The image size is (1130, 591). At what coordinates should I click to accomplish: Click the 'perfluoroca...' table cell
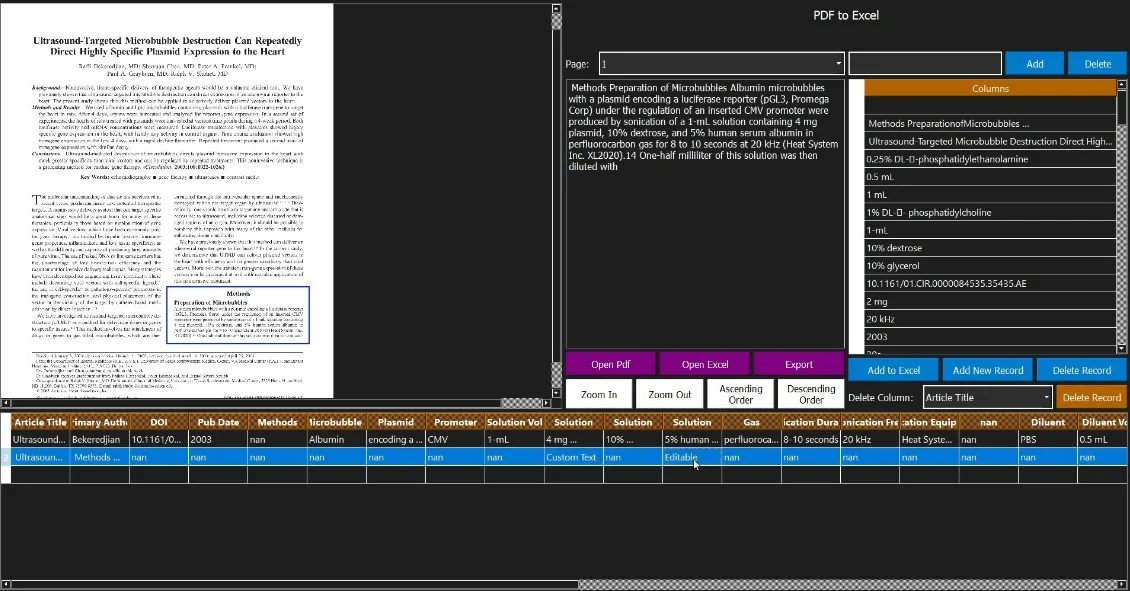[x=752, y=440]
